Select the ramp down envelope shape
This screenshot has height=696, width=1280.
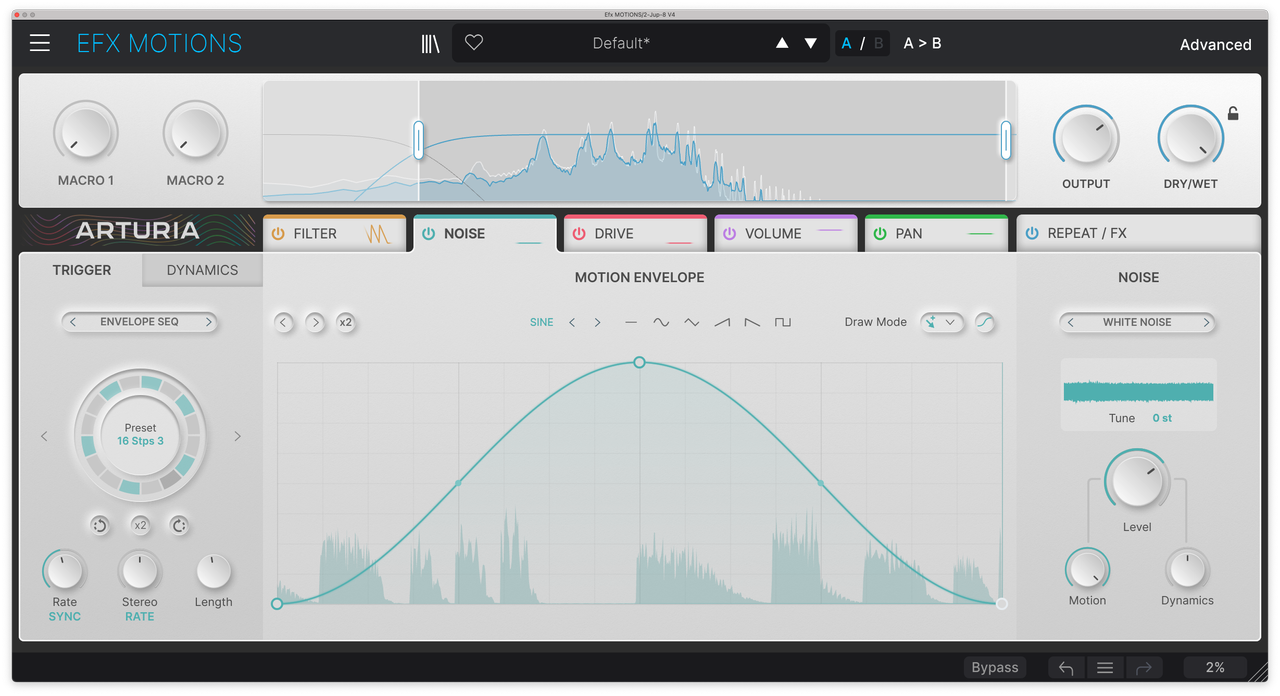click(x=752, y=322)
